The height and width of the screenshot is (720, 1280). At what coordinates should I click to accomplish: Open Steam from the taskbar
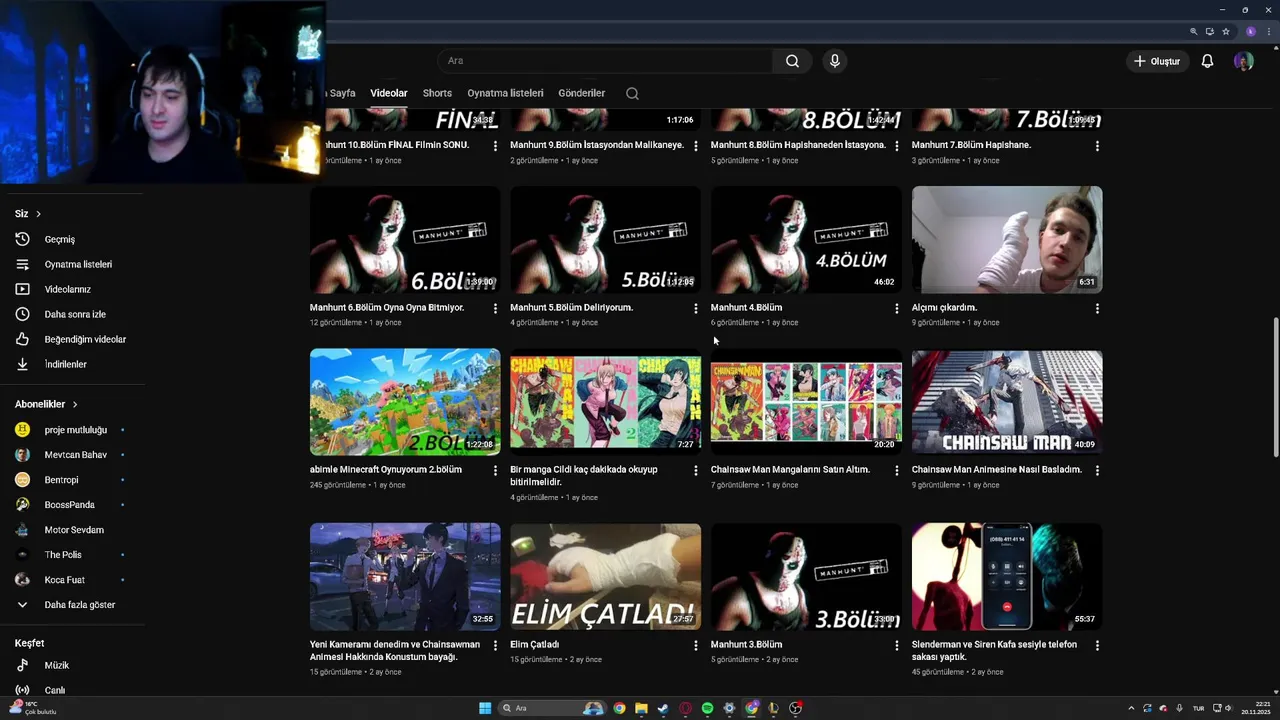[662, 708]
